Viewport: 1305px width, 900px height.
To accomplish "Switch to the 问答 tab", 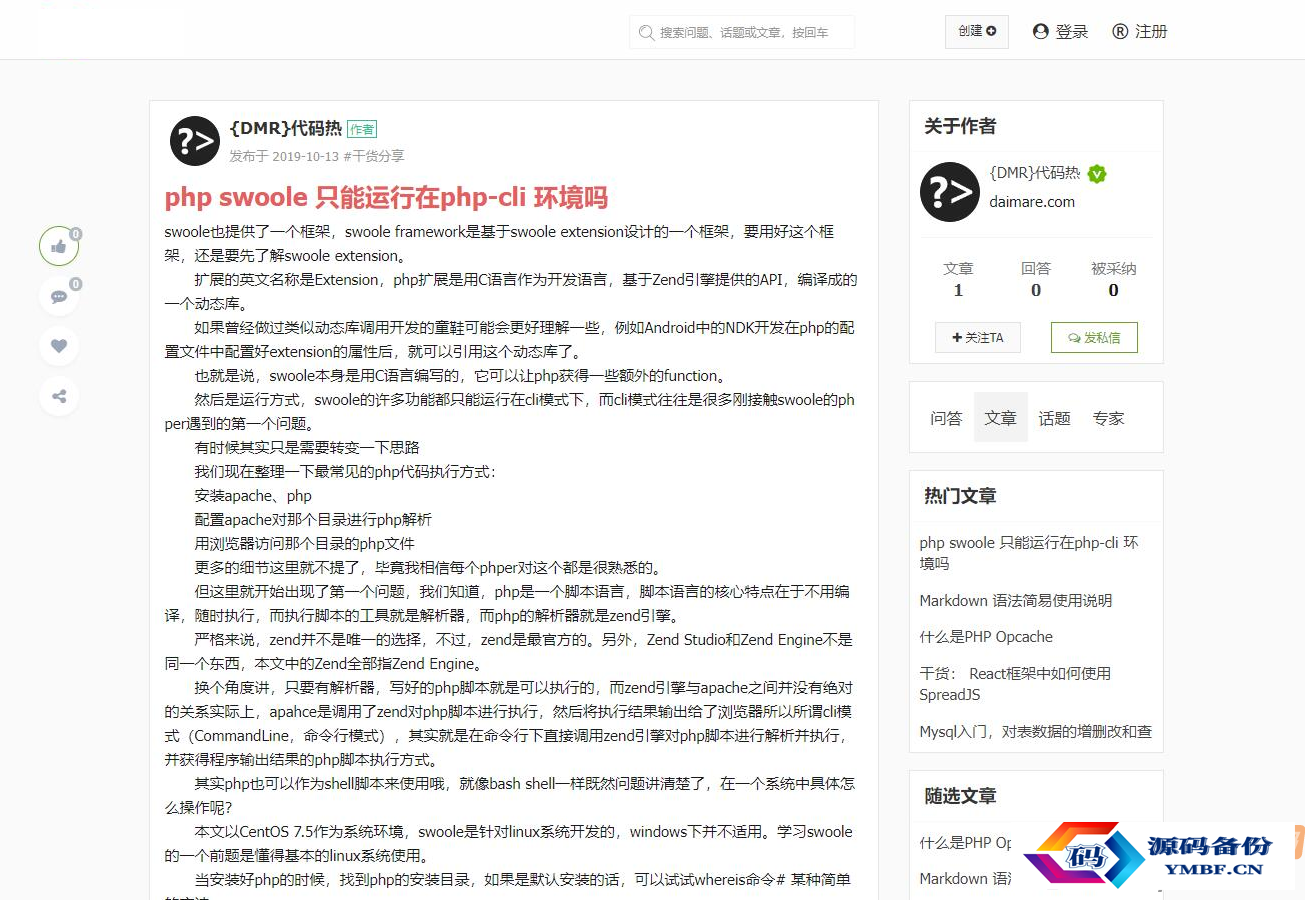I will coord(946,418).
